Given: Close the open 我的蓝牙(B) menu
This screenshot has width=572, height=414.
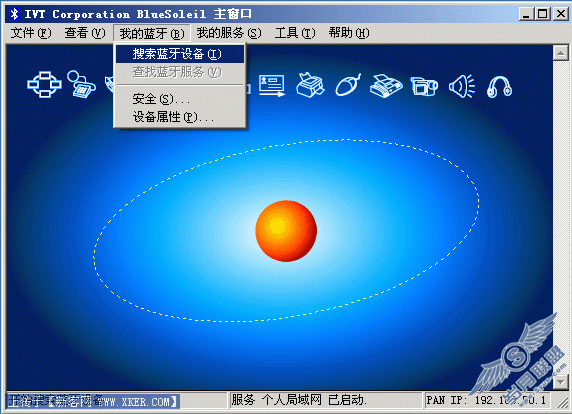Looking at the screenshot, I should [152, 34].
